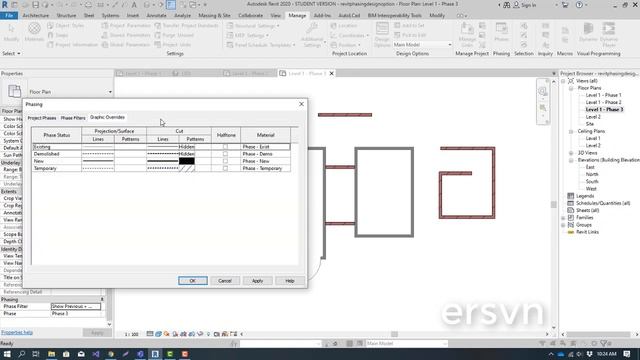Click the Windows Start button

tap(7, 354)
